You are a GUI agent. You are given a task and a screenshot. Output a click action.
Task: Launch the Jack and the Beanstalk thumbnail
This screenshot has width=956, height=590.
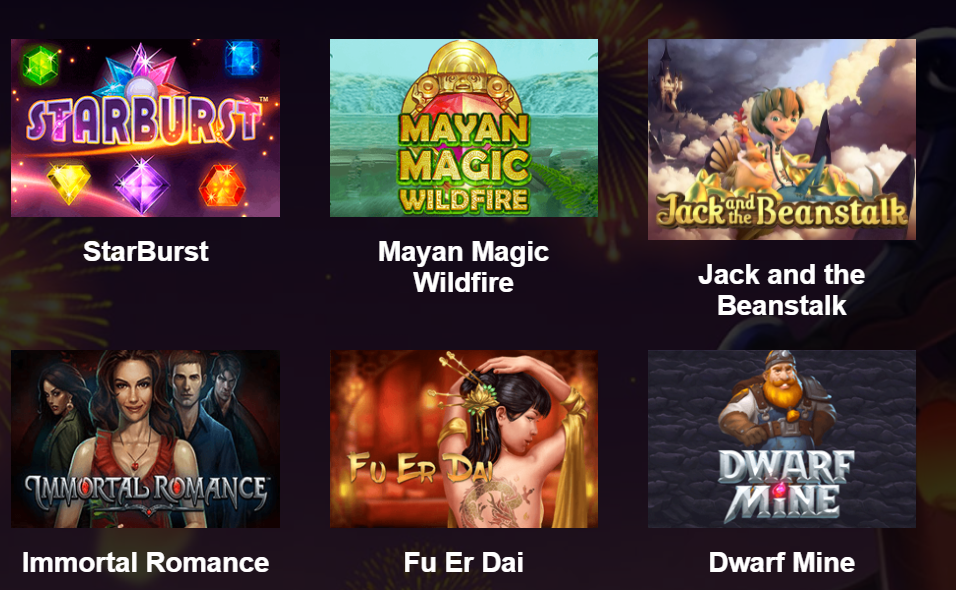pyautogui.click(x=782, y=139)
